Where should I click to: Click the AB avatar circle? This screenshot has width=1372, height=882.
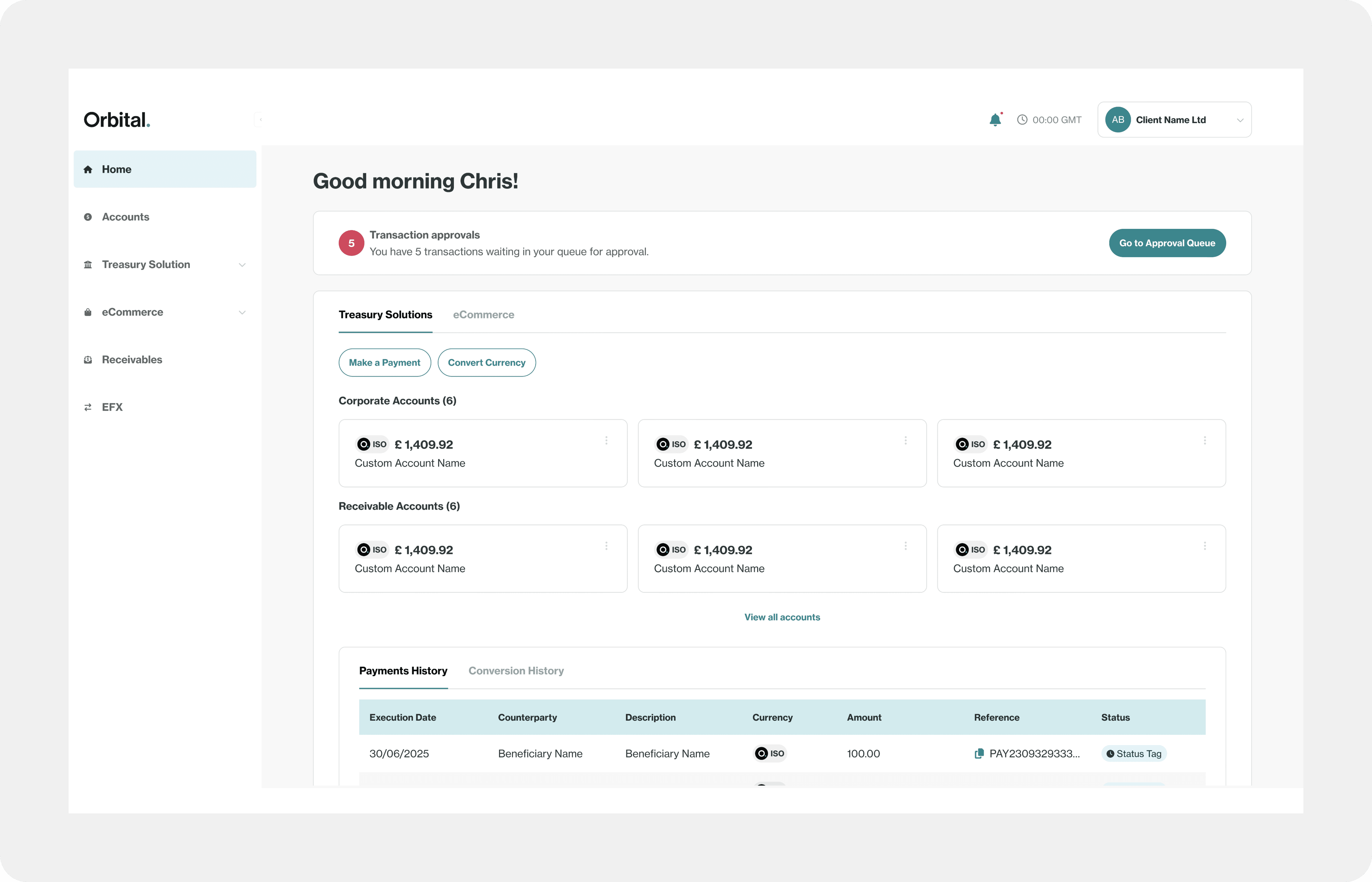[x=1118, y=120]
